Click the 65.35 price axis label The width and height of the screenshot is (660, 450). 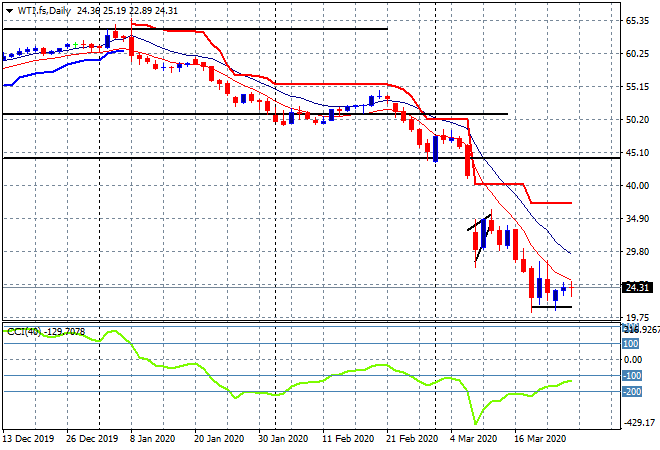pos(637,20)
